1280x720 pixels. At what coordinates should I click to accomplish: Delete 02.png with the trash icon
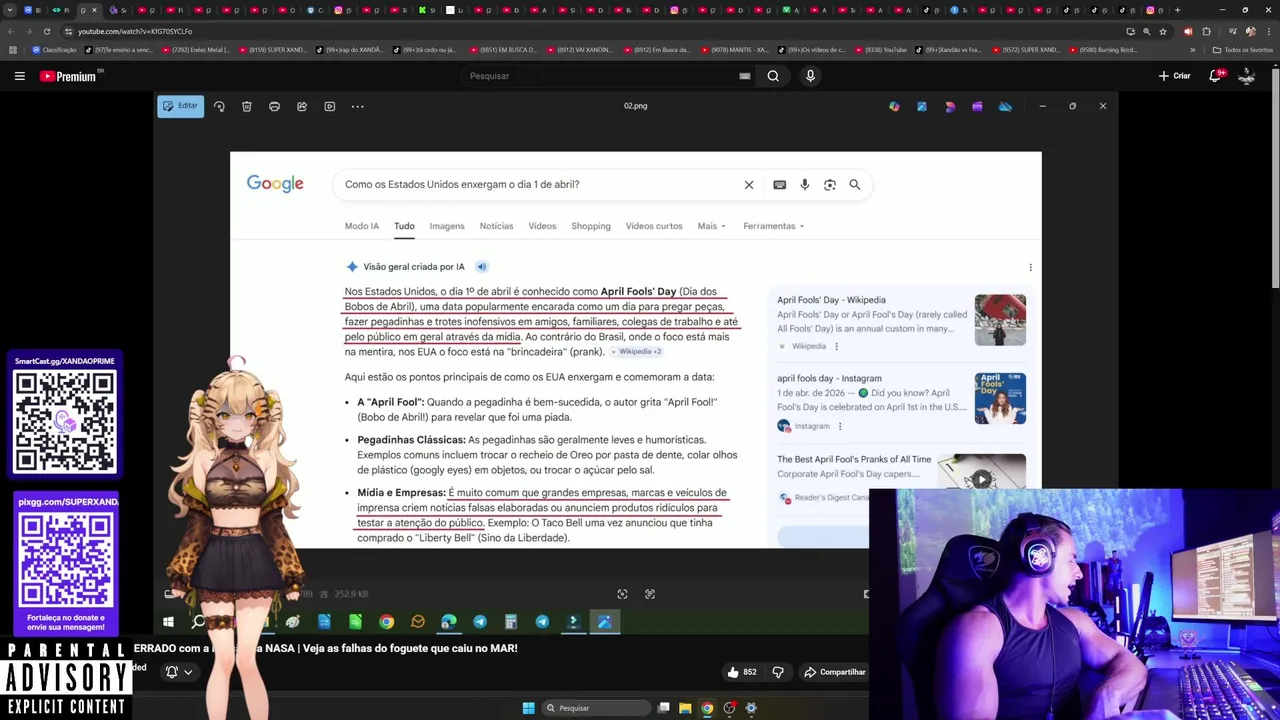click(x=247, y=106)
